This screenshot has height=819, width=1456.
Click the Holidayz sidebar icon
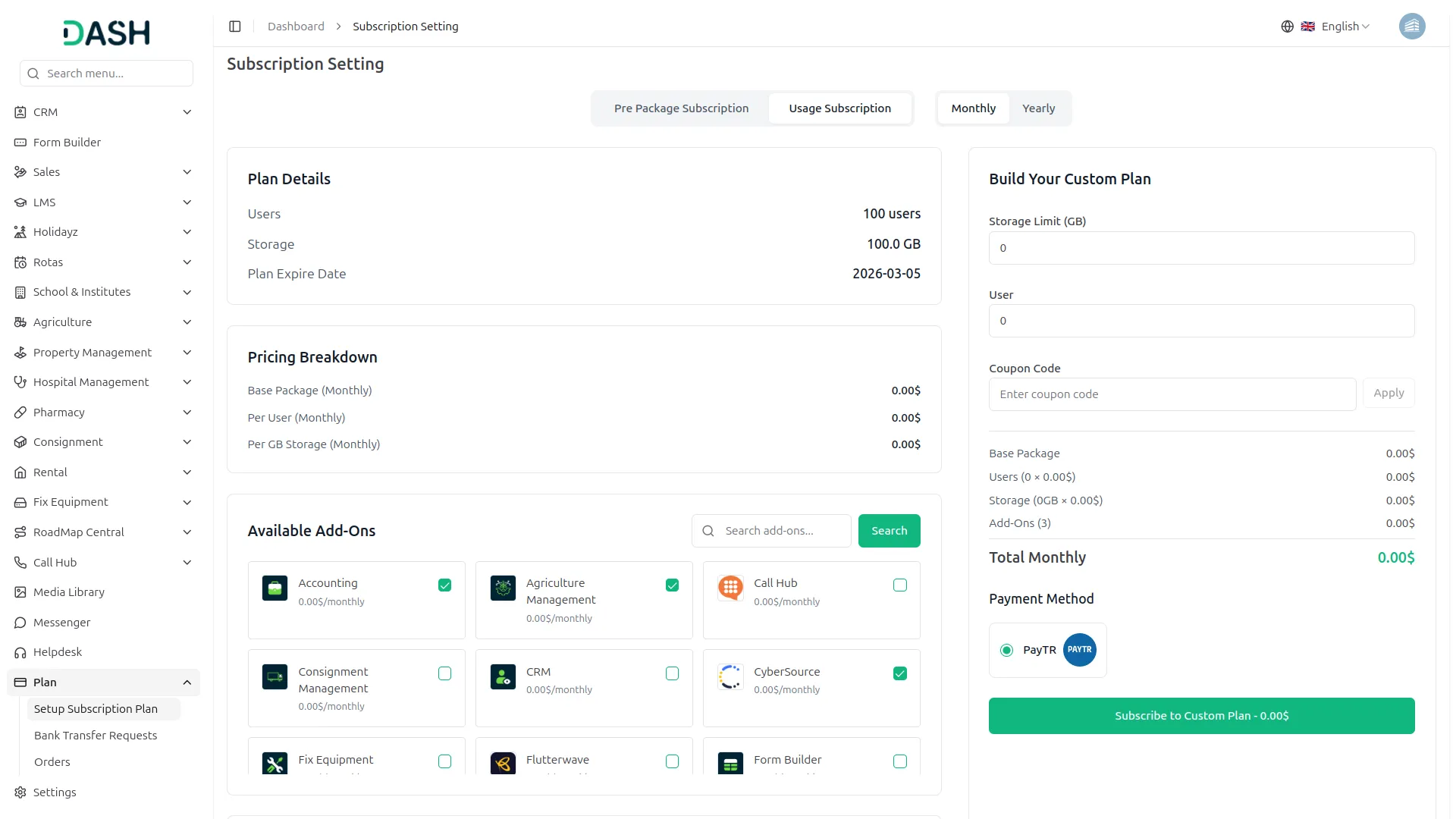click(20, 232)
